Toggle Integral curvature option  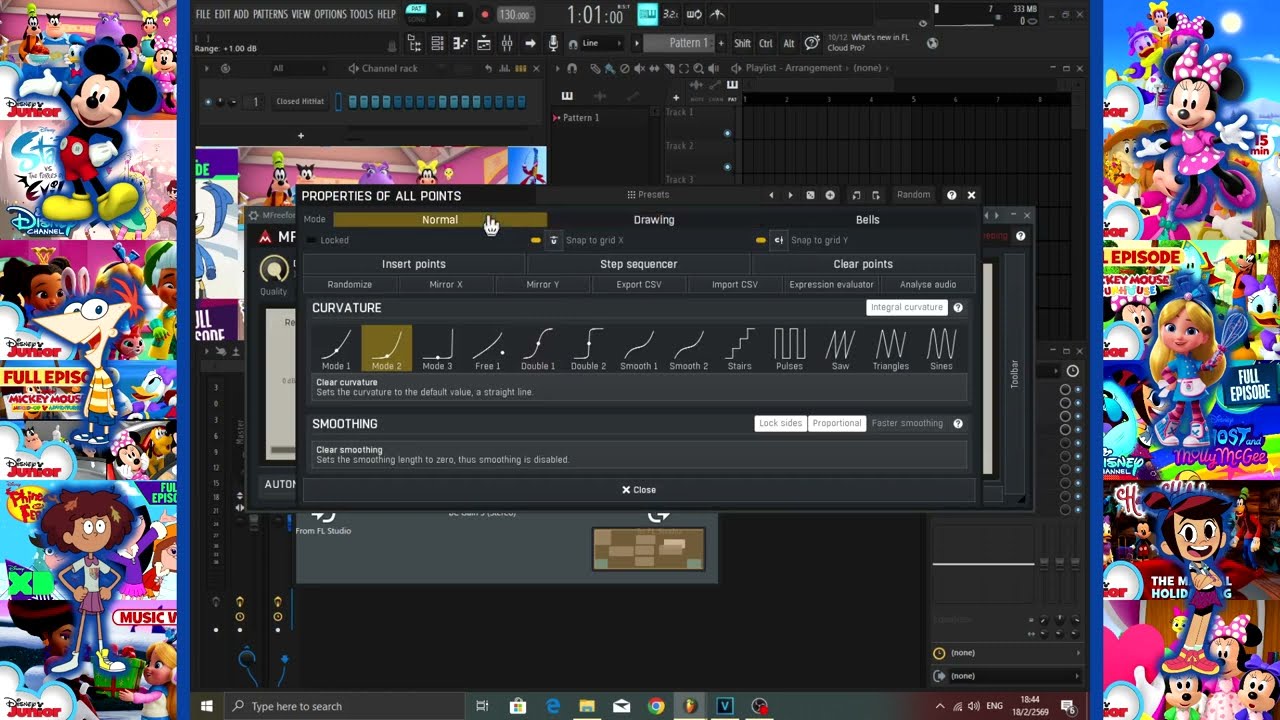(x=906, y=308)
